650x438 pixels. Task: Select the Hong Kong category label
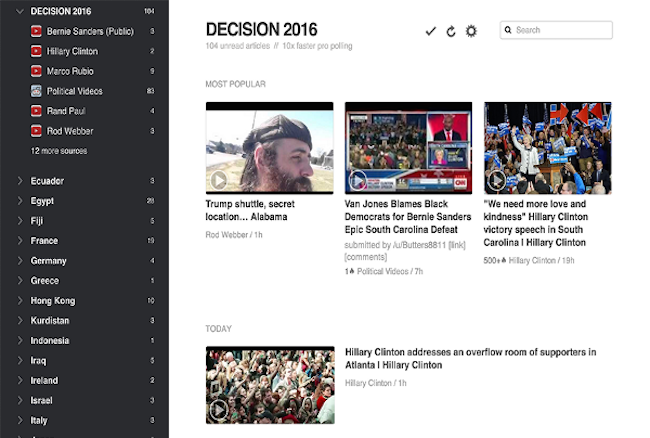pos(53,301)
